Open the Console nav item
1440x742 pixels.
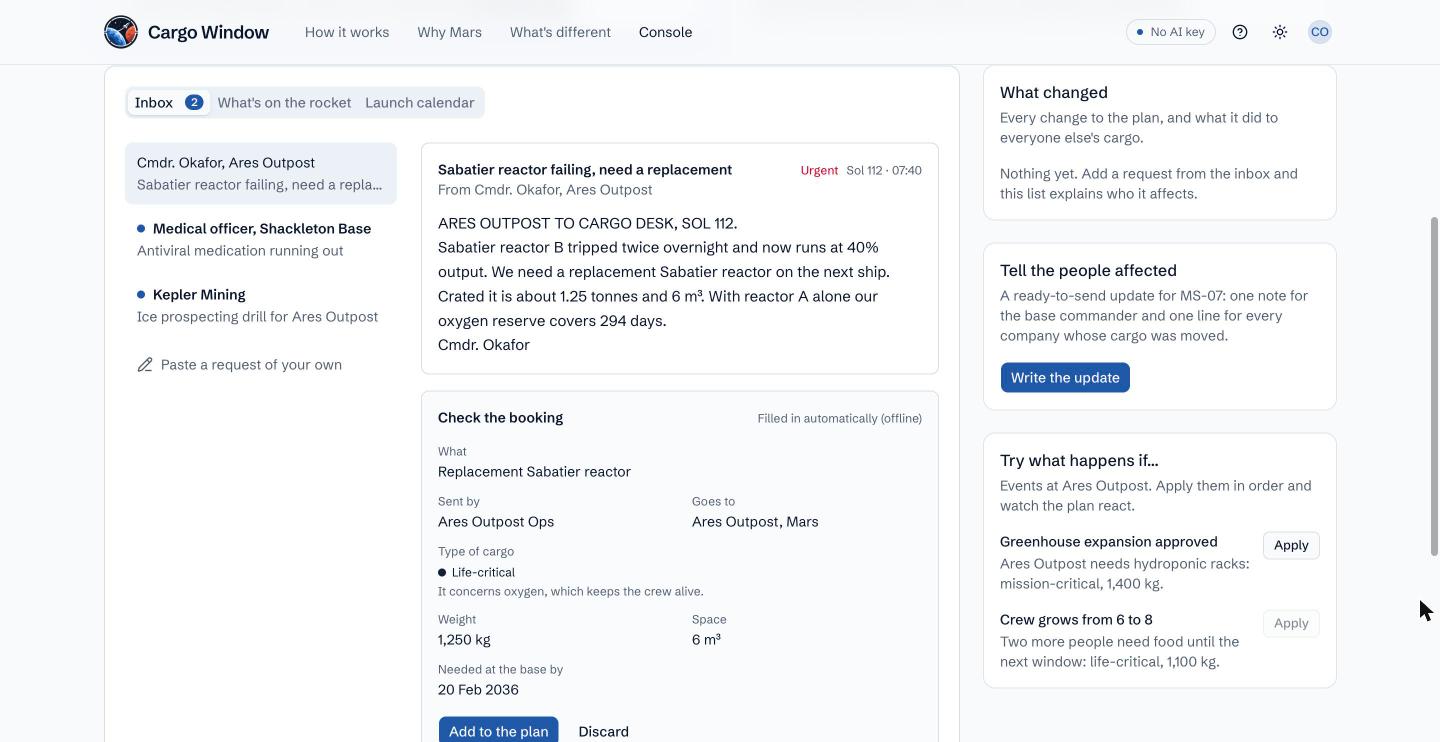pyautogui.click(x=666, y=32)
